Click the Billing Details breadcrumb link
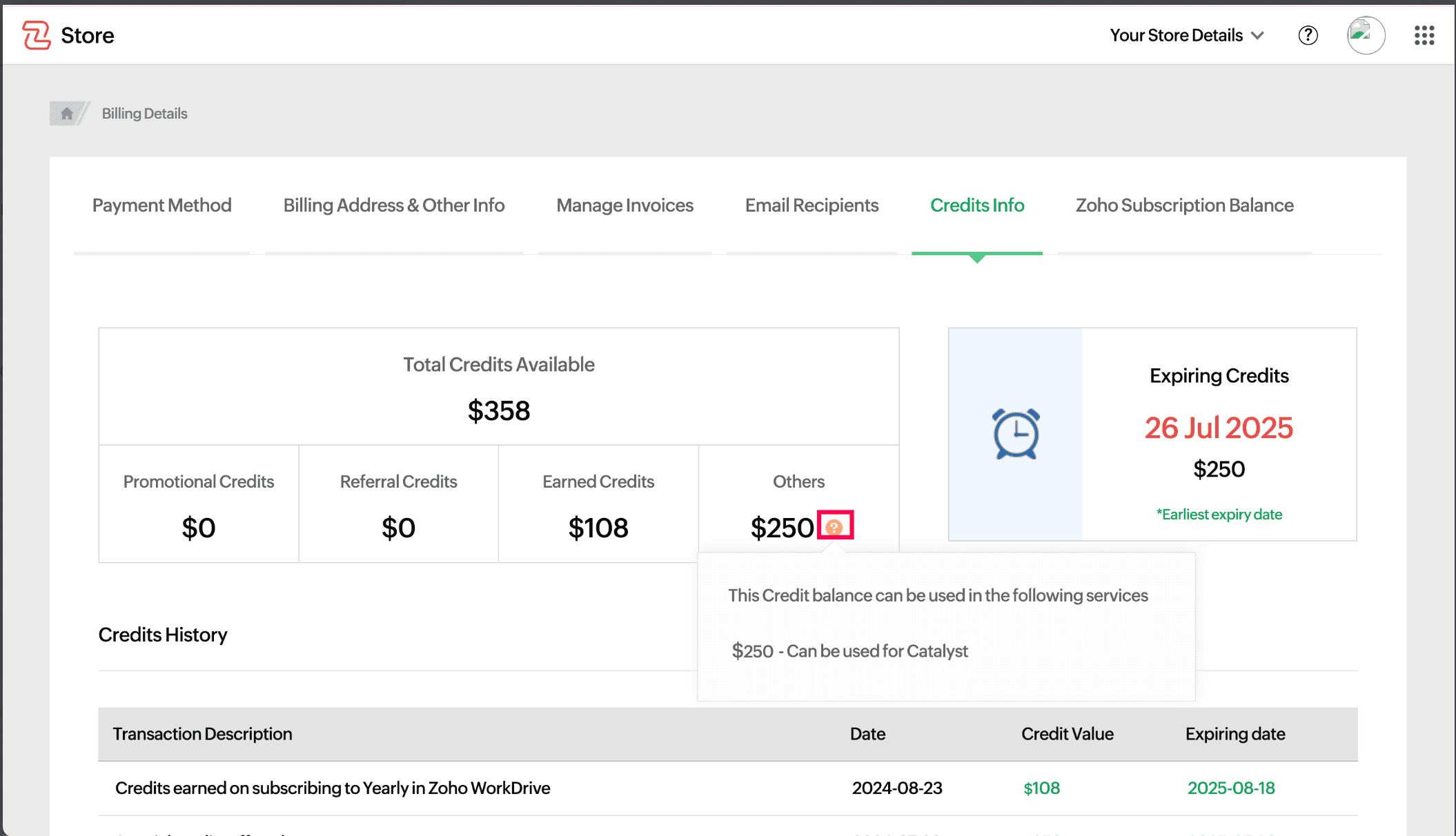The width and height of the screenshot is (1456, 836). pyautogui.click(x=144, y=113)
